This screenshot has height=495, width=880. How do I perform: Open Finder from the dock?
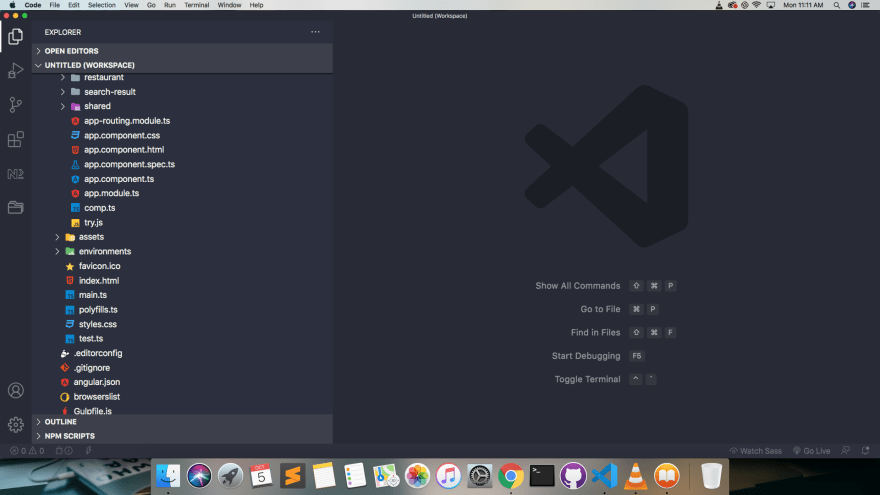pos(168,476)
